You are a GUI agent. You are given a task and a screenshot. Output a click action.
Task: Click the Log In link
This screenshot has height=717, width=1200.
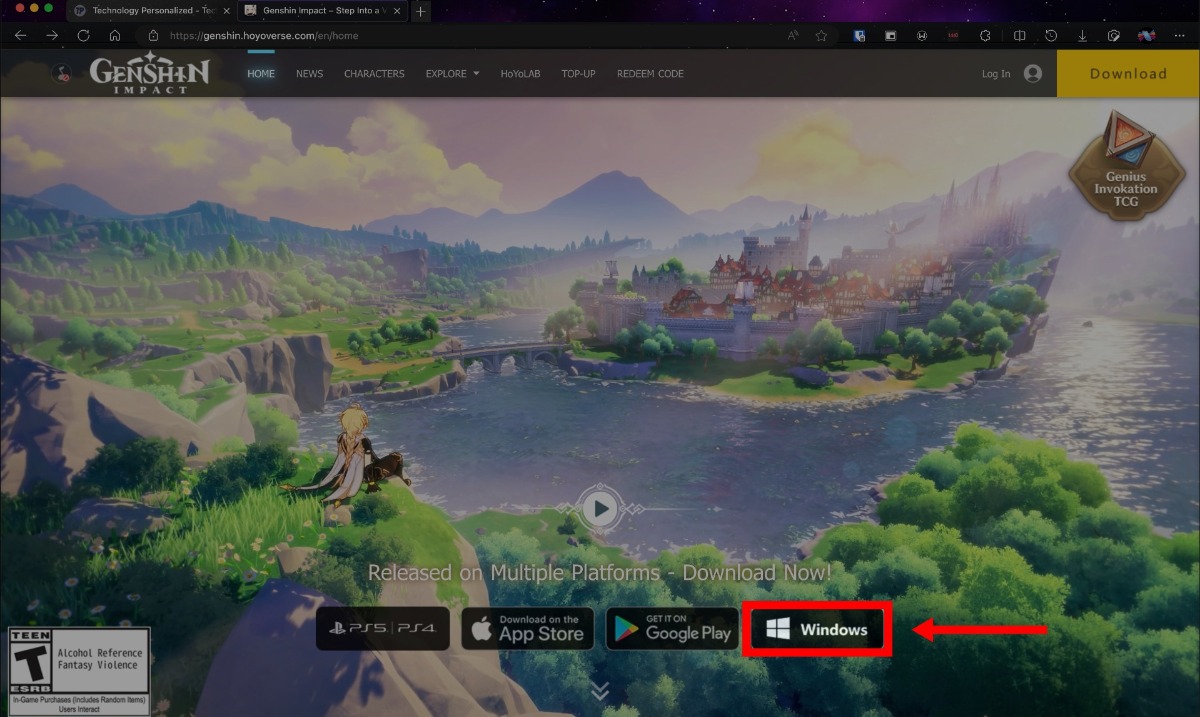pos(996,74)
